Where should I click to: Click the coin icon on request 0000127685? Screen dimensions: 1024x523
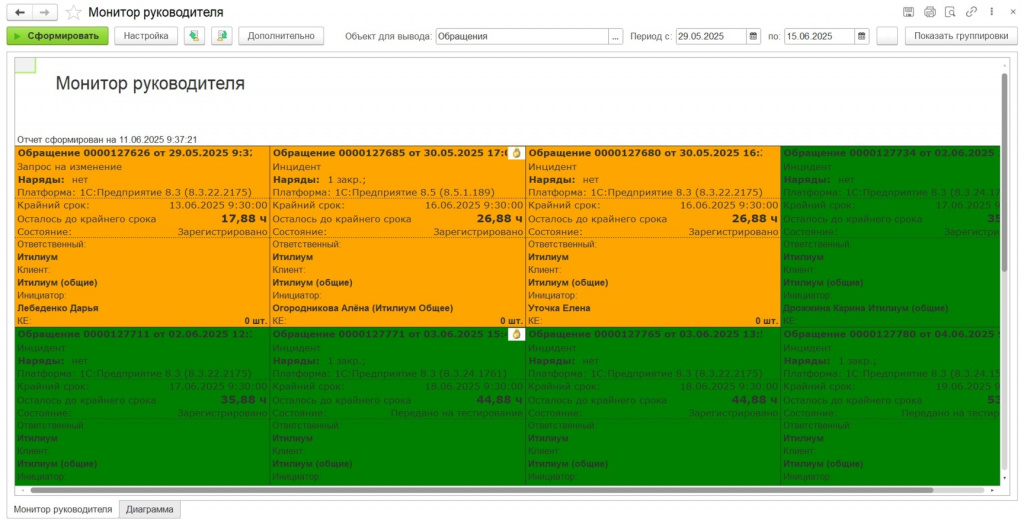(516, 153)
